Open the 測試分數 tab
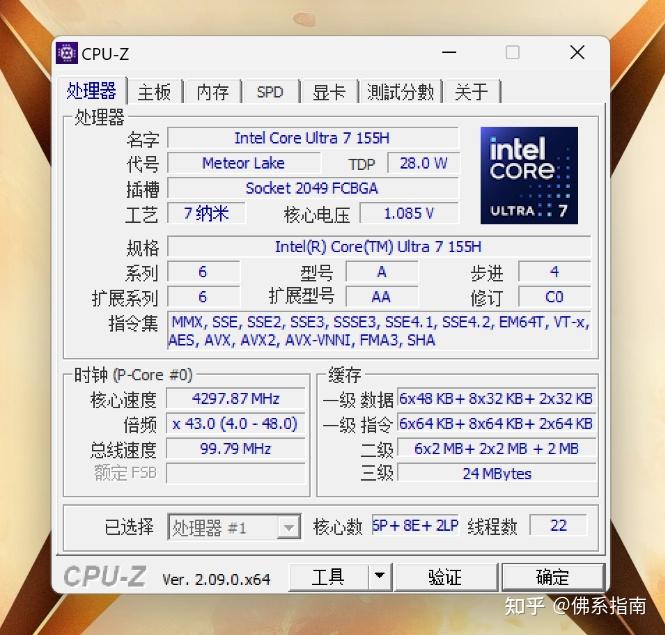 point(400,92)
